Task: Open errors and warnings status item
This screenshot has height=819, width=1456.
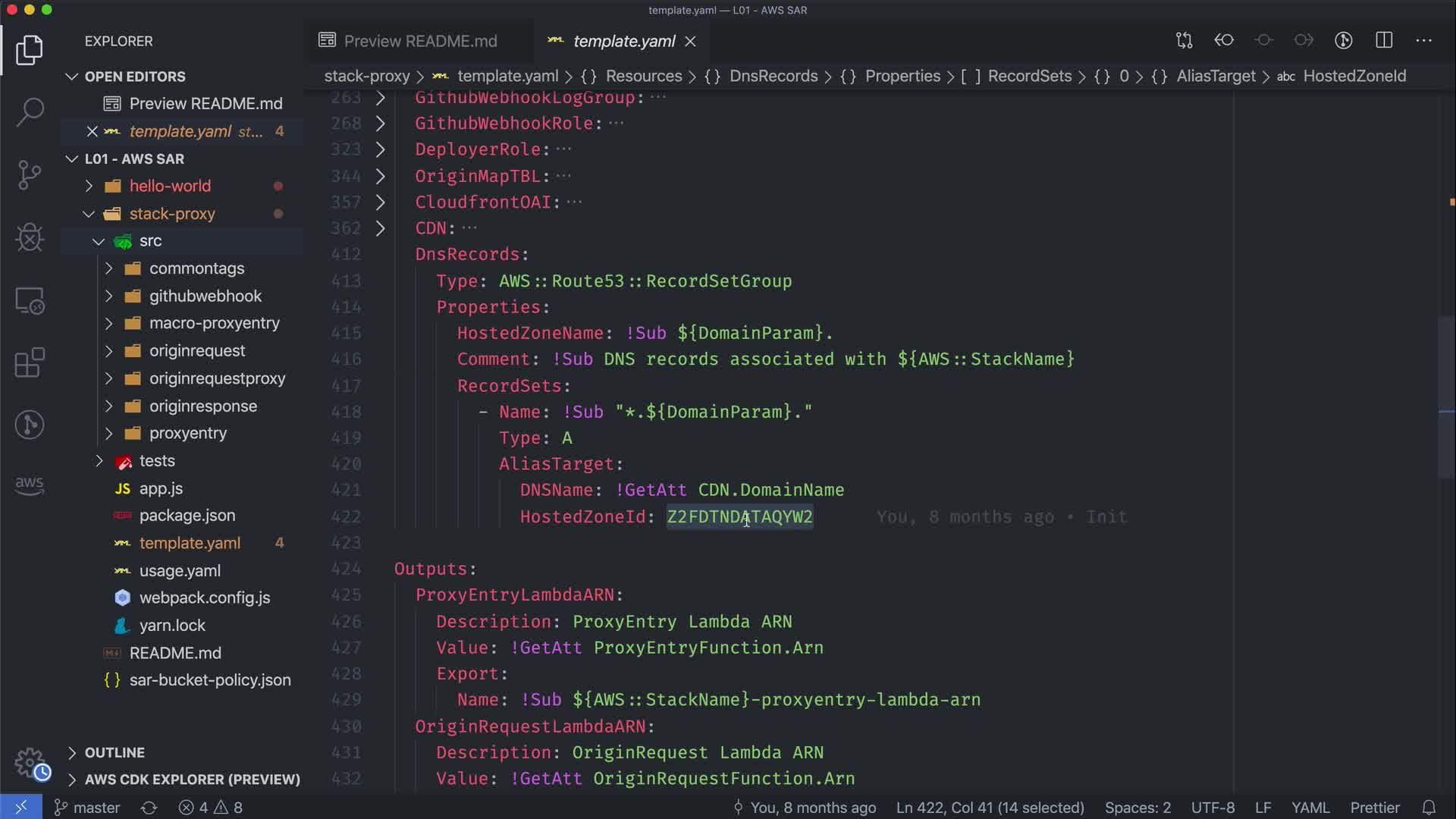Action: 211,808
